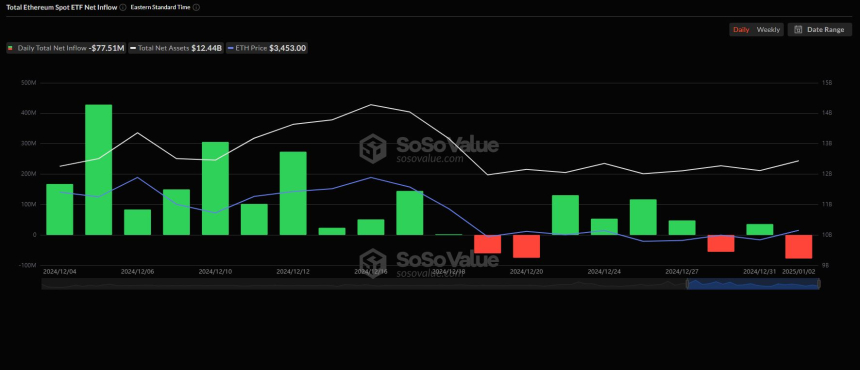This screenshot has width=860, height=370.
Task: Select the green bar above 2024/12/10
Action: click(x=215, y=189)
